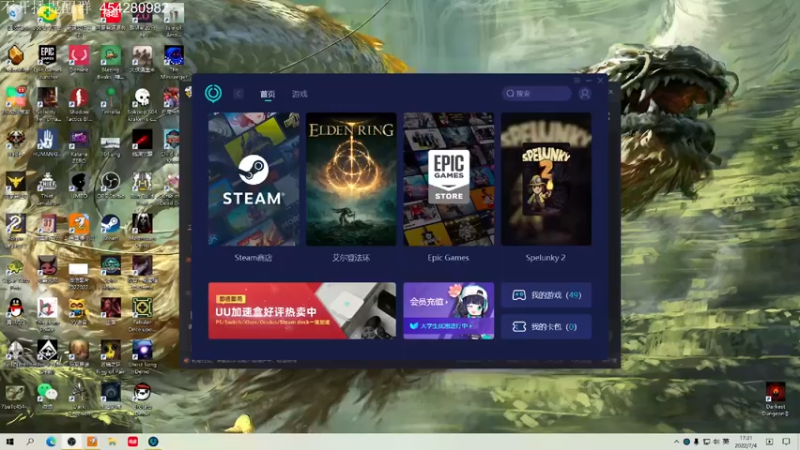Open the Steam desktop shortcut
Viewport: 800px width, 450px height.
110,227
